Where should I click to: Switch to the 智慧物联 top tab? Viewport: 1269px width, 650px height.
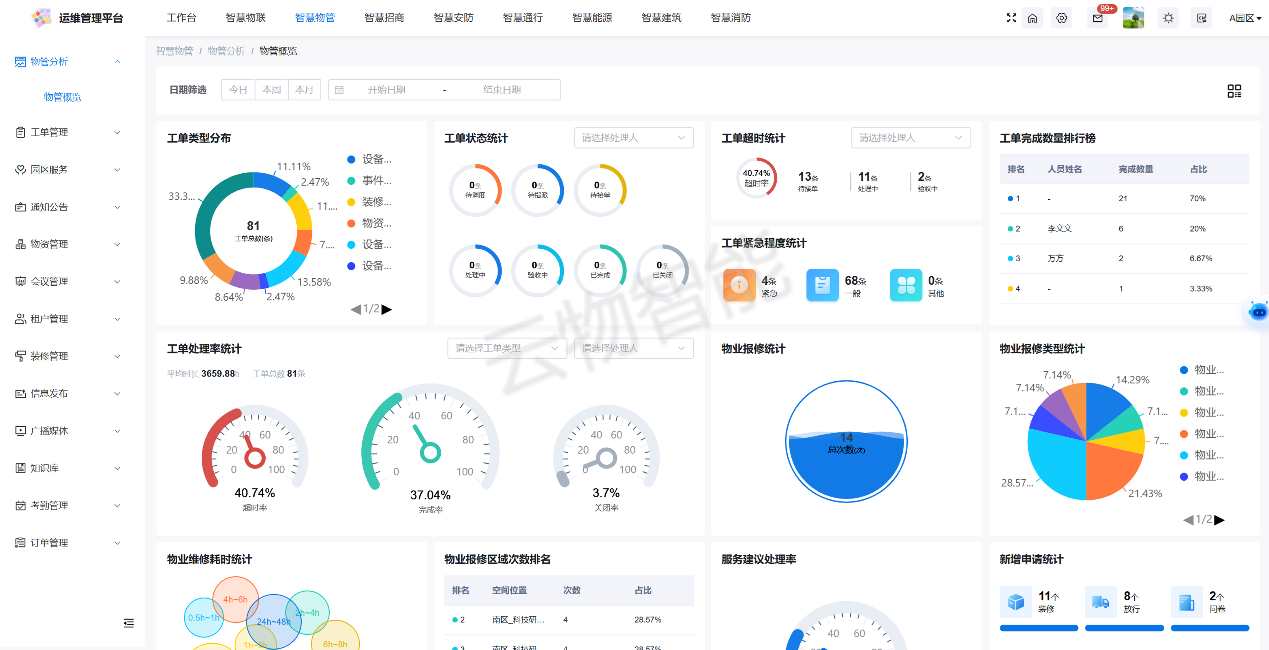(245, 18)
